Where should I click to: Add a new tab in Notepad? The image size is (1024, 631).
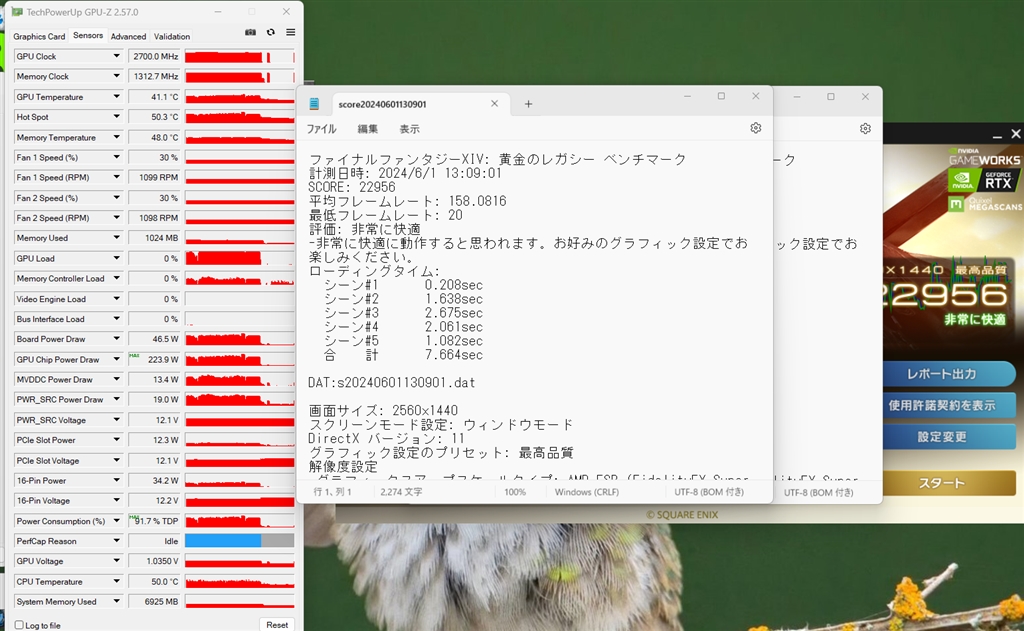pos(528,104)
